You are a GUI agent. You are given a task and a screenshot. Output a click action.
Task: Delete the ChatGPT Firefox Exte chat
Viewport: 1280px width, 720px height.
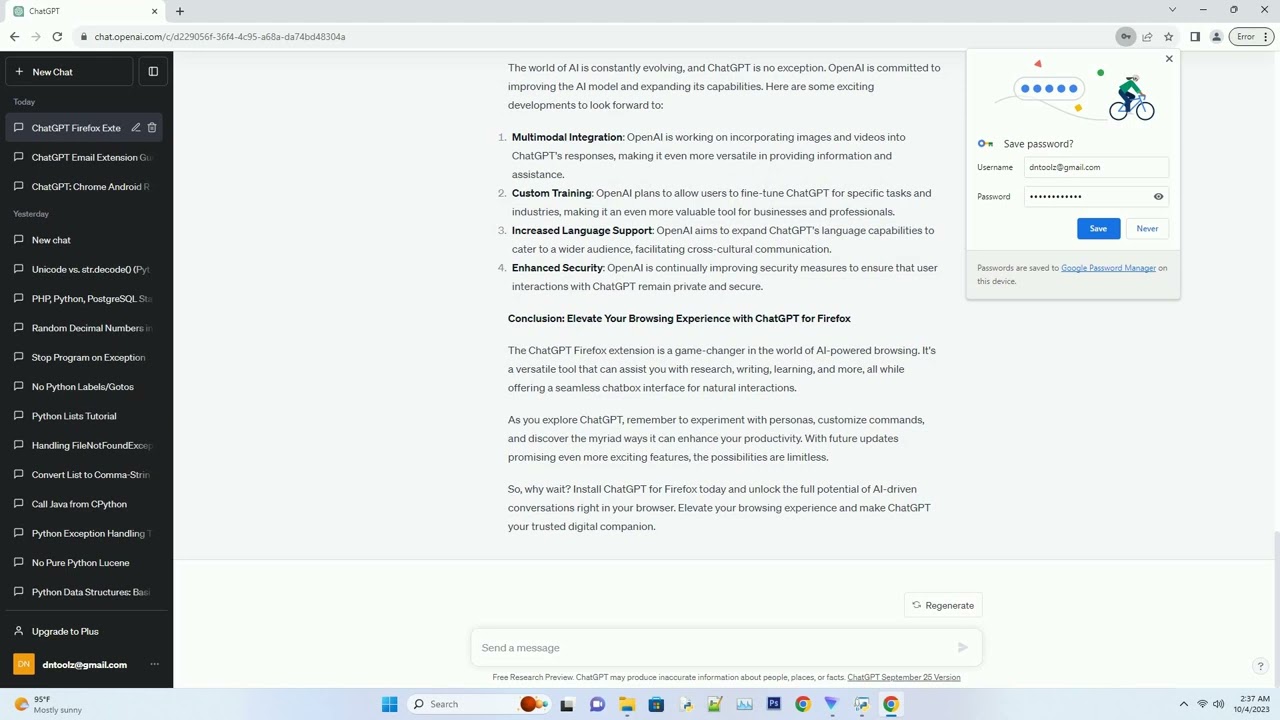(152, 128)
